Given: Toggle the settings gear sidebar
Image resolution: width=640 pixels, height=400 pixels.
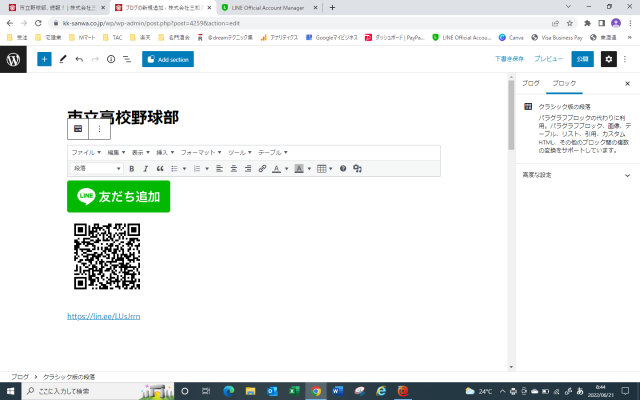Looking at the screenshot, I should click(609, 59).
